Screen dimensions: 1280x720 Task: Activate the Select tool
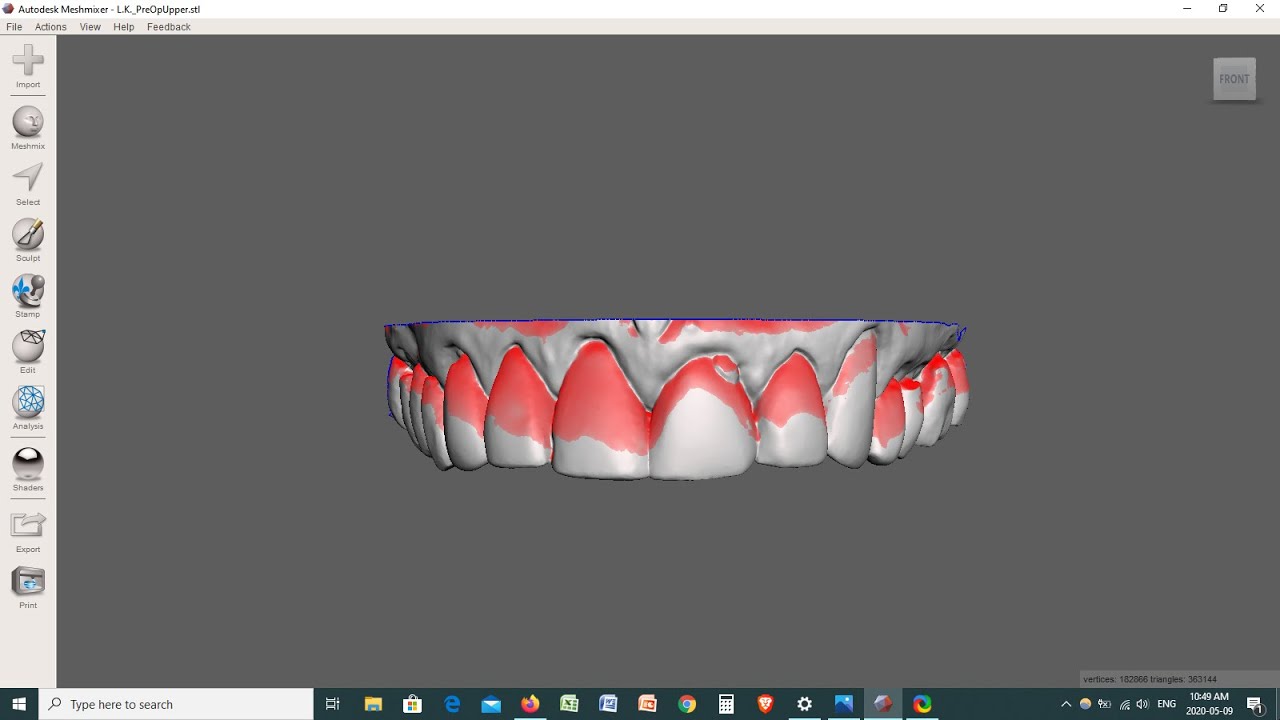[28, 178]
